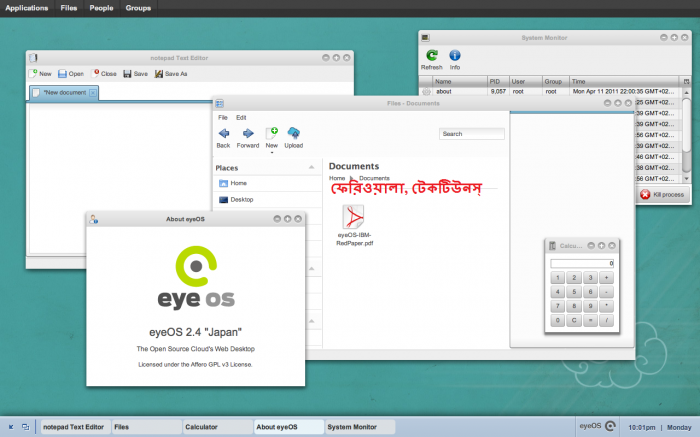Click Save As in notepad toolbar
This screenshot has width=700, height=437.
coord(171,74)
